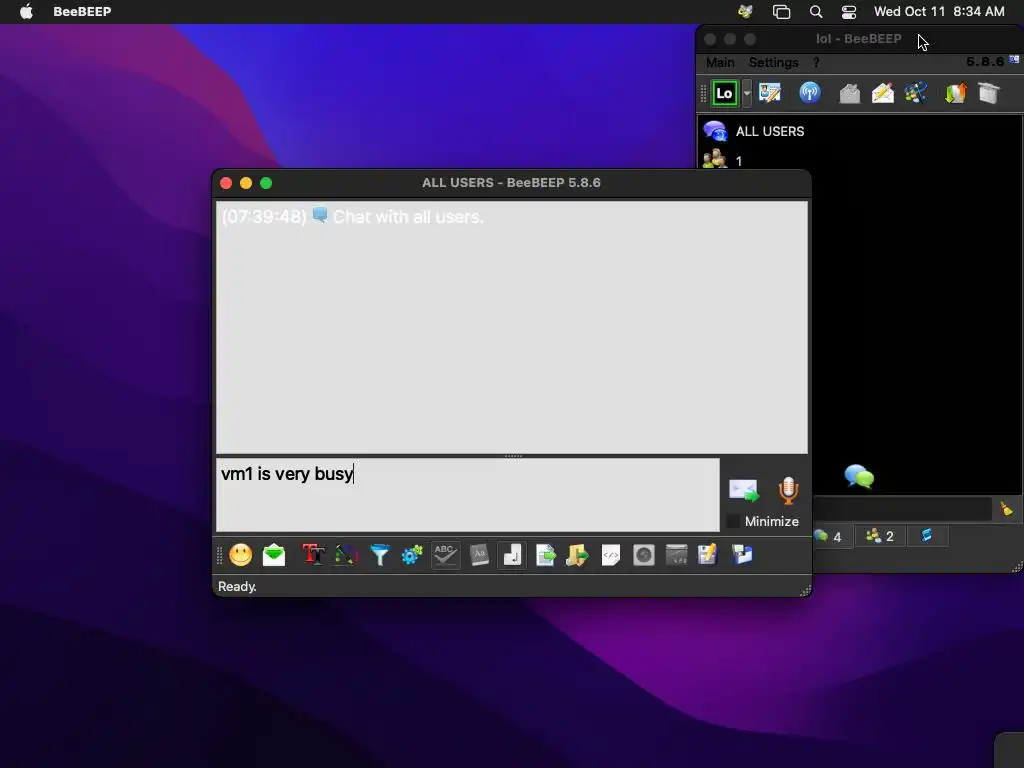Click the gray round camera-like icon
1024x768 pixels.
(x=644, y=555)
